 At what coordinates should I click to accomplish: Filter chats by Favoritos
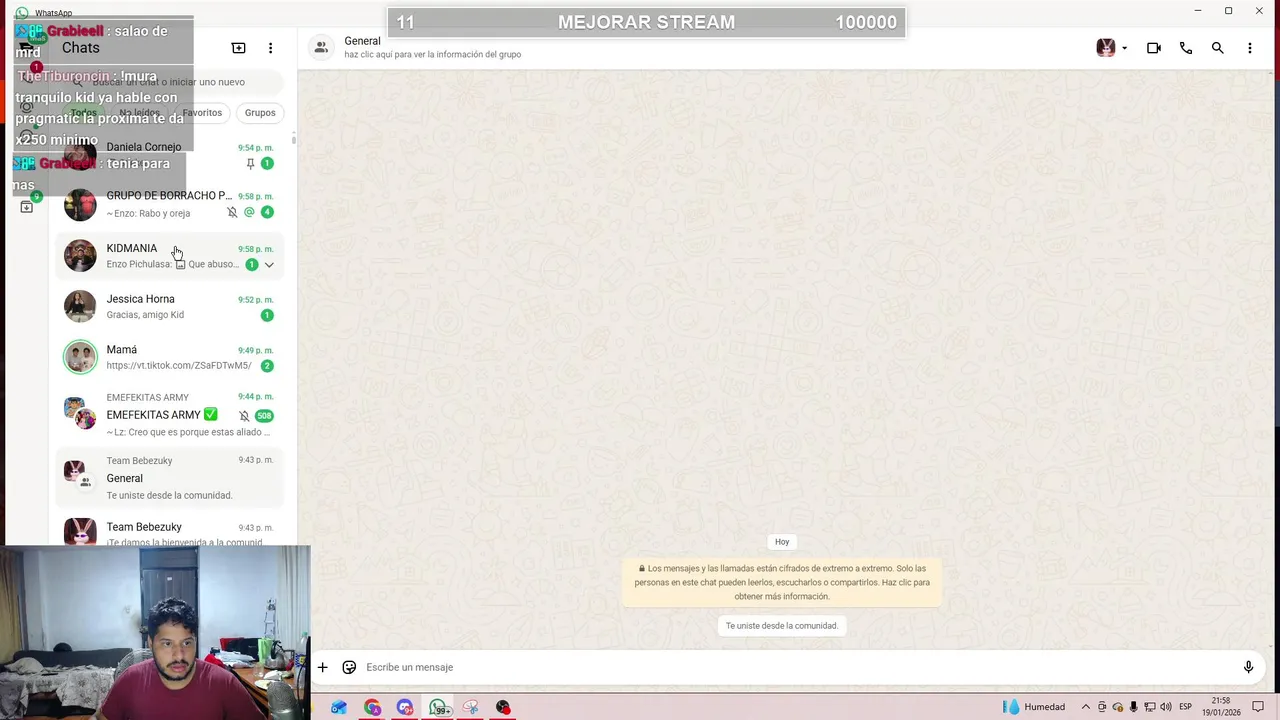click(202, 113)
